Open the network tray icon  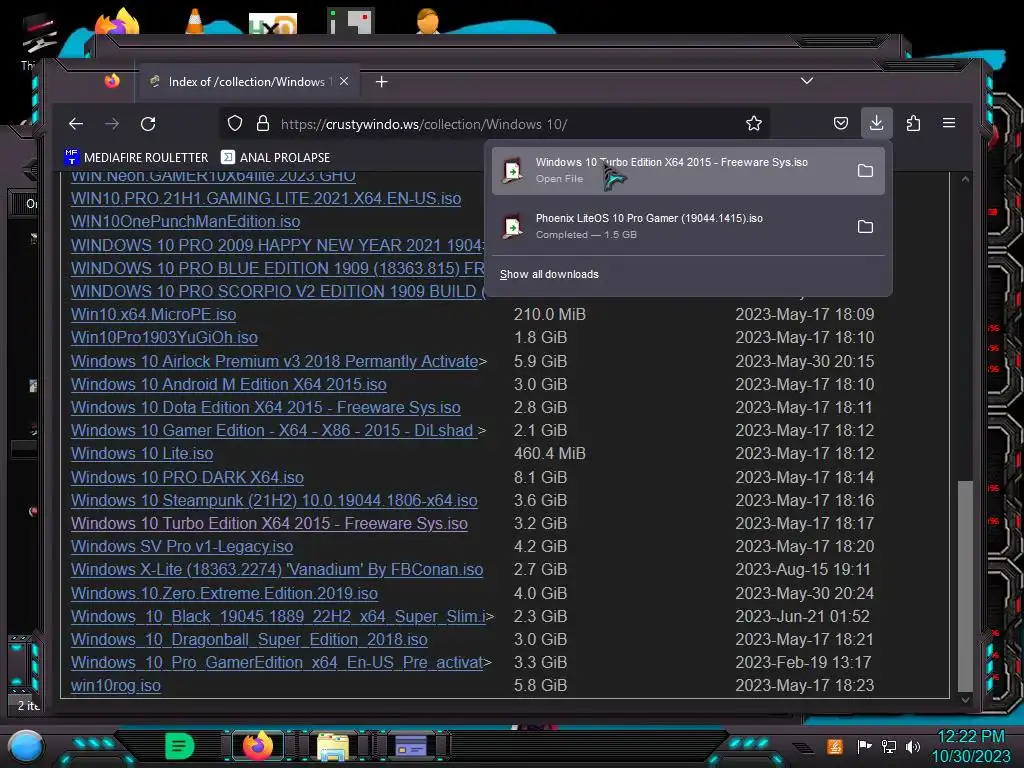point(888,746)
